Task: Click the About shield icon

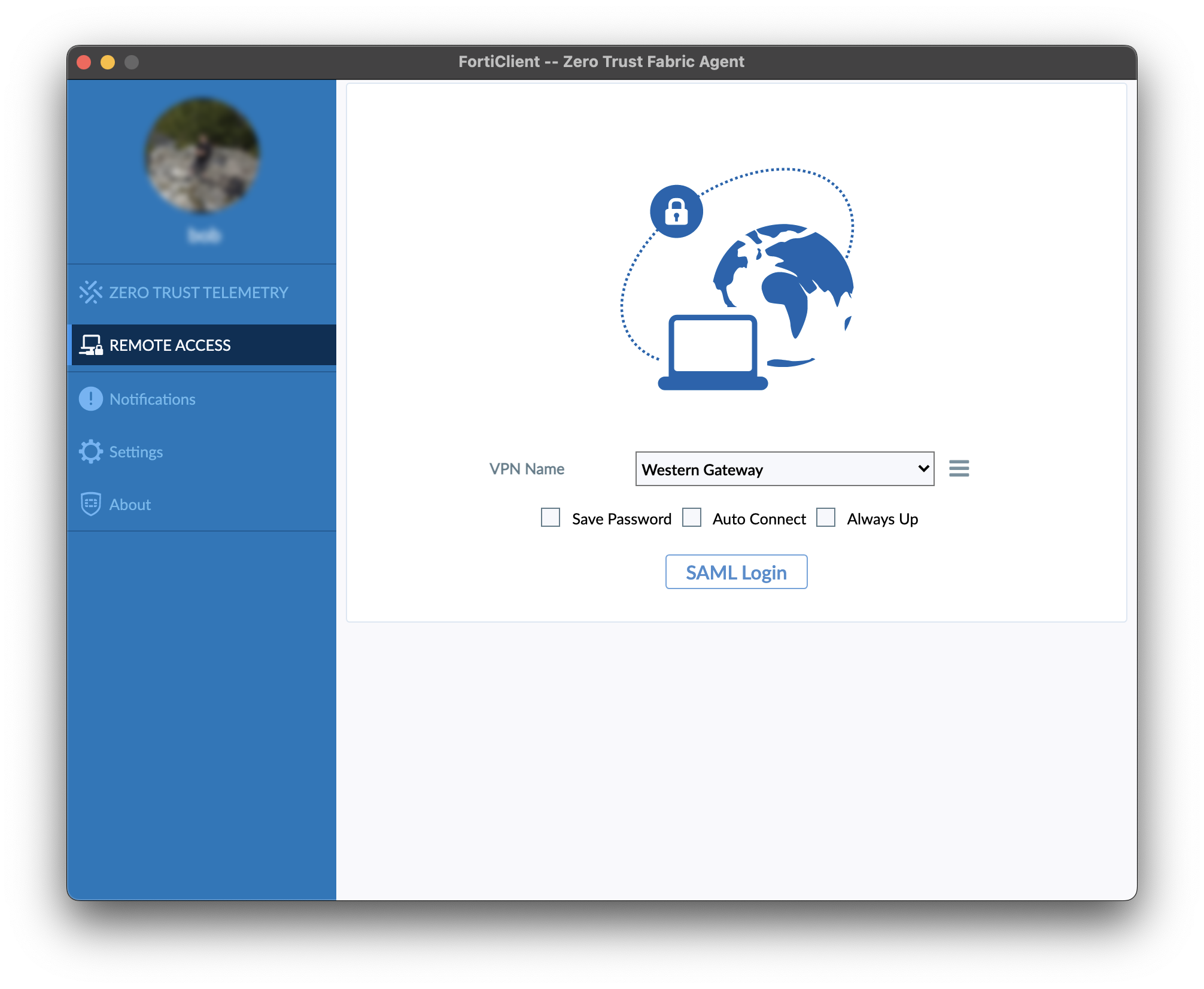Action: 90,504
